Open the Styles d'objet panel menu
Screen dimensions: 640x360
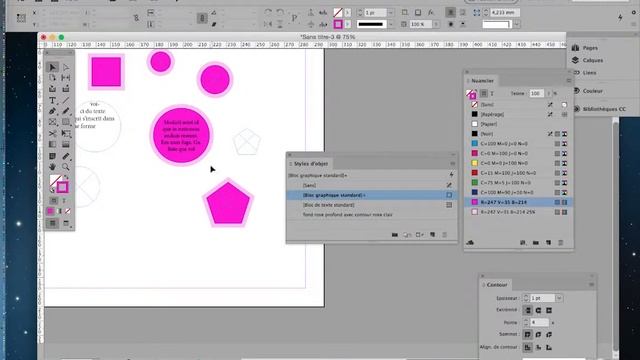tap(453, 164)
